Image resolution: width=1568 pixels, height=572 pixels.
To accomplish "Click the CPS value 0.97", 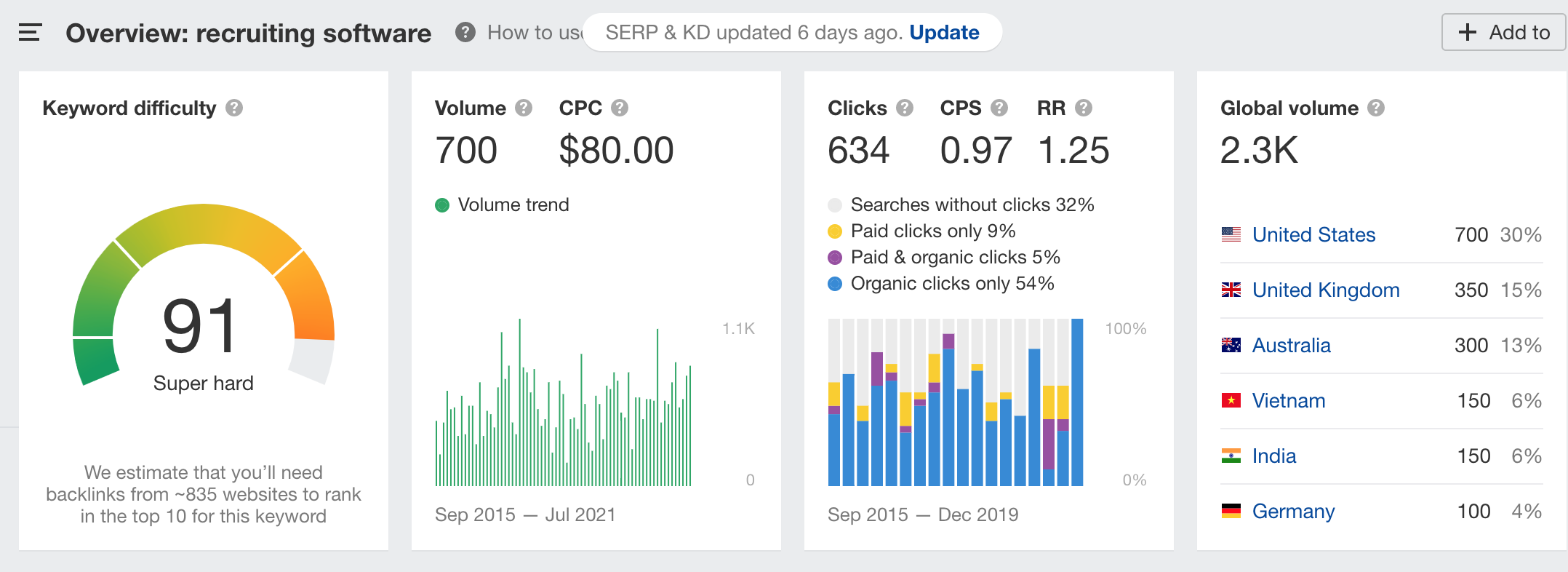I will coord(976,151).
